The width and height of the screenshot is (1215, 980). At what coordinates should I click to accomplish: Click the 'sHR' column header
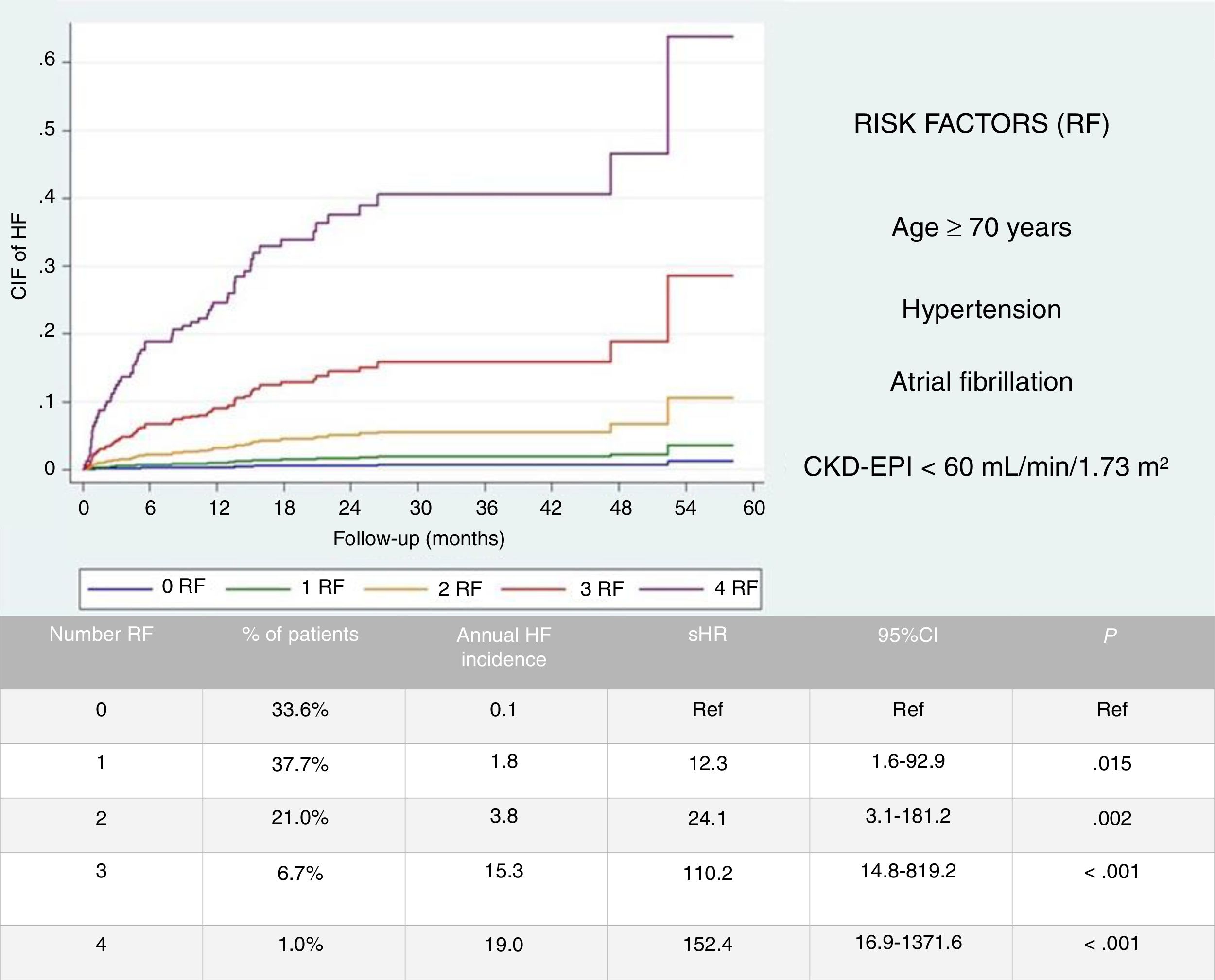(708, 635)
